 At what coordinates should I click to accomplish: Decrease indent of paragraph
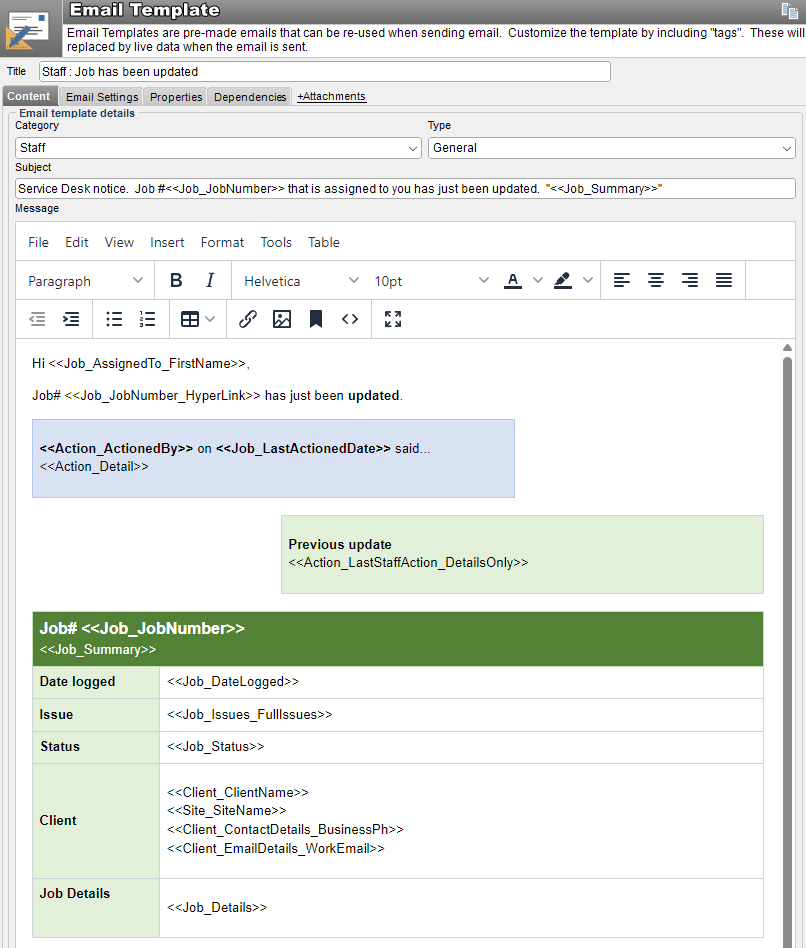[x=37, y=319]
